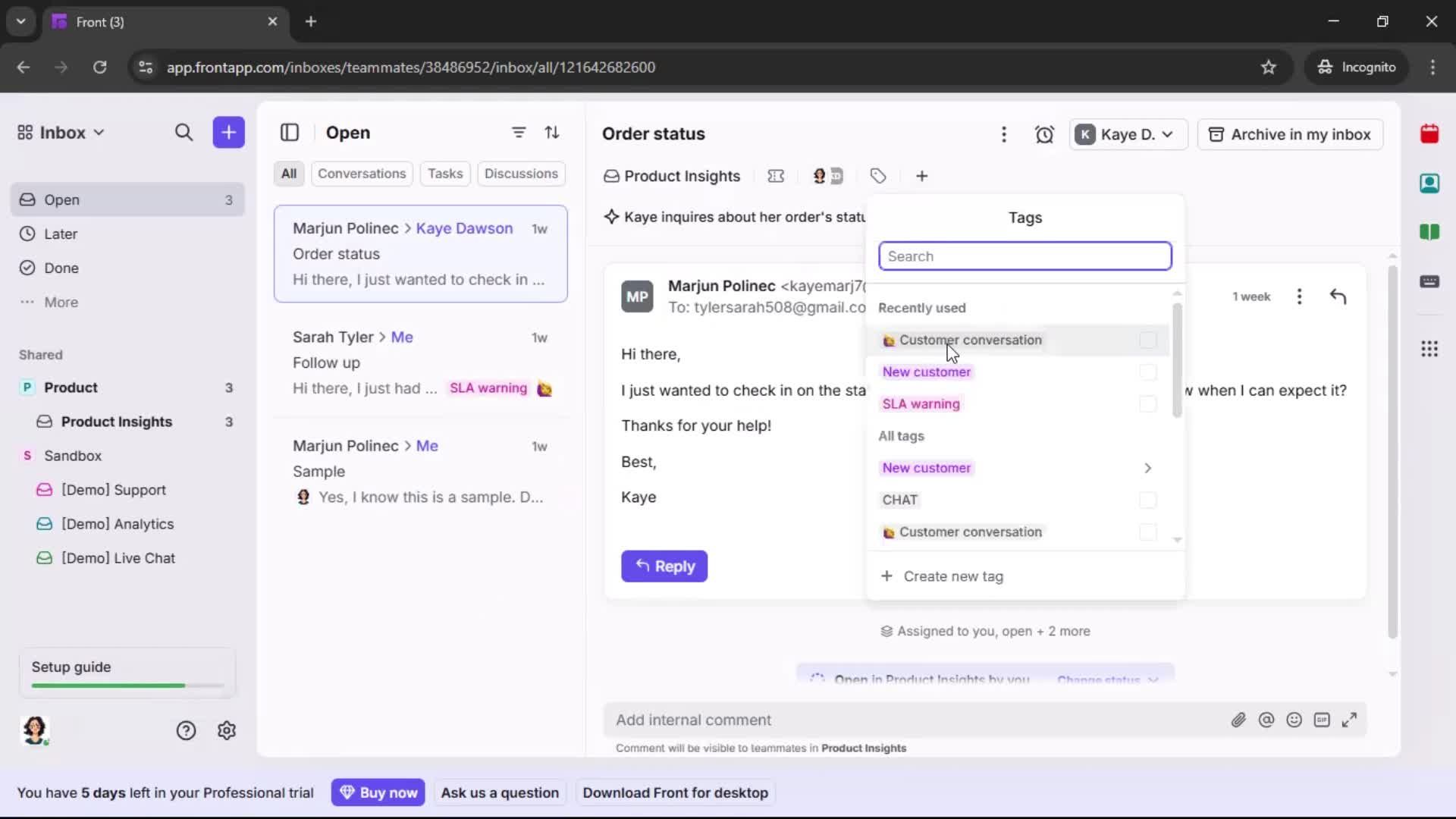Open the Contacts panel in the right sidebar
This screenshot has height=819, width=1456.
(1430, 184)
